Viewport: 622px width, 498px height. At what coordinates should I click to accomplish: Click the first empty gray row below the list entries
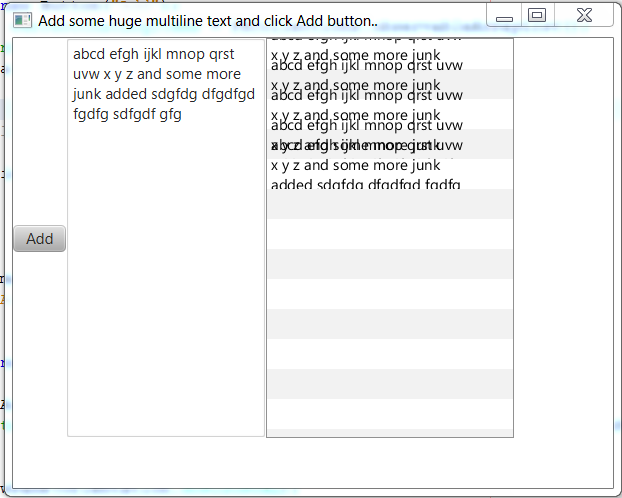pos(390,204)
